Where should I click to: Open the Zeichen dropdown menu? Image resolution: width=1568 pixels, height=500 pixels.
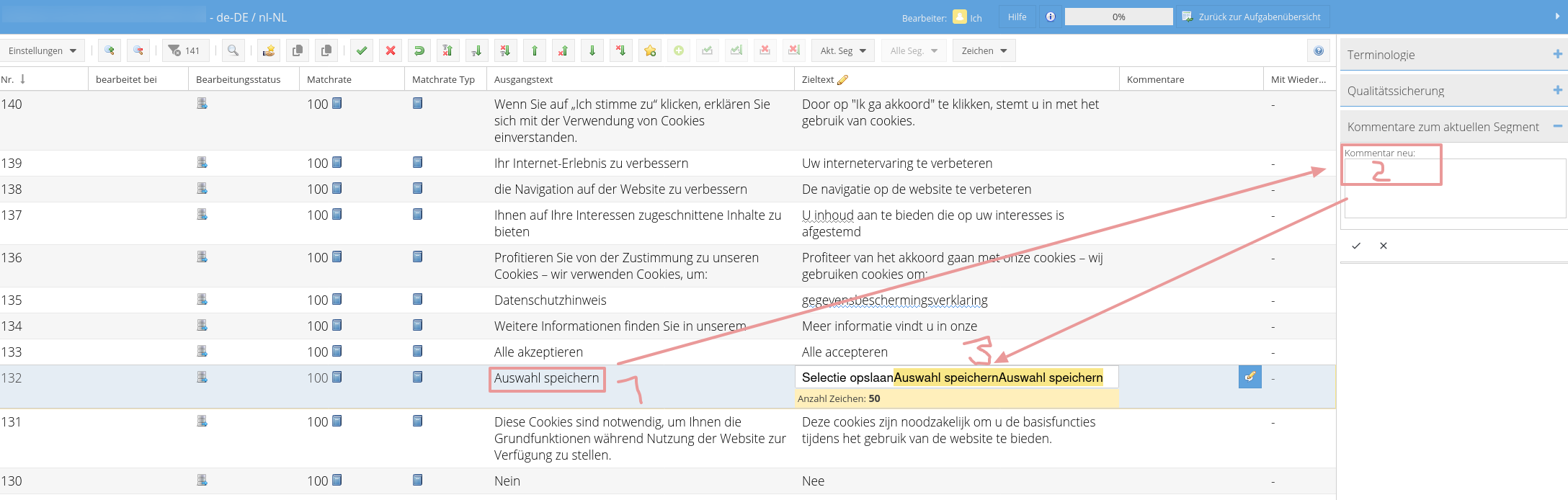984,50
